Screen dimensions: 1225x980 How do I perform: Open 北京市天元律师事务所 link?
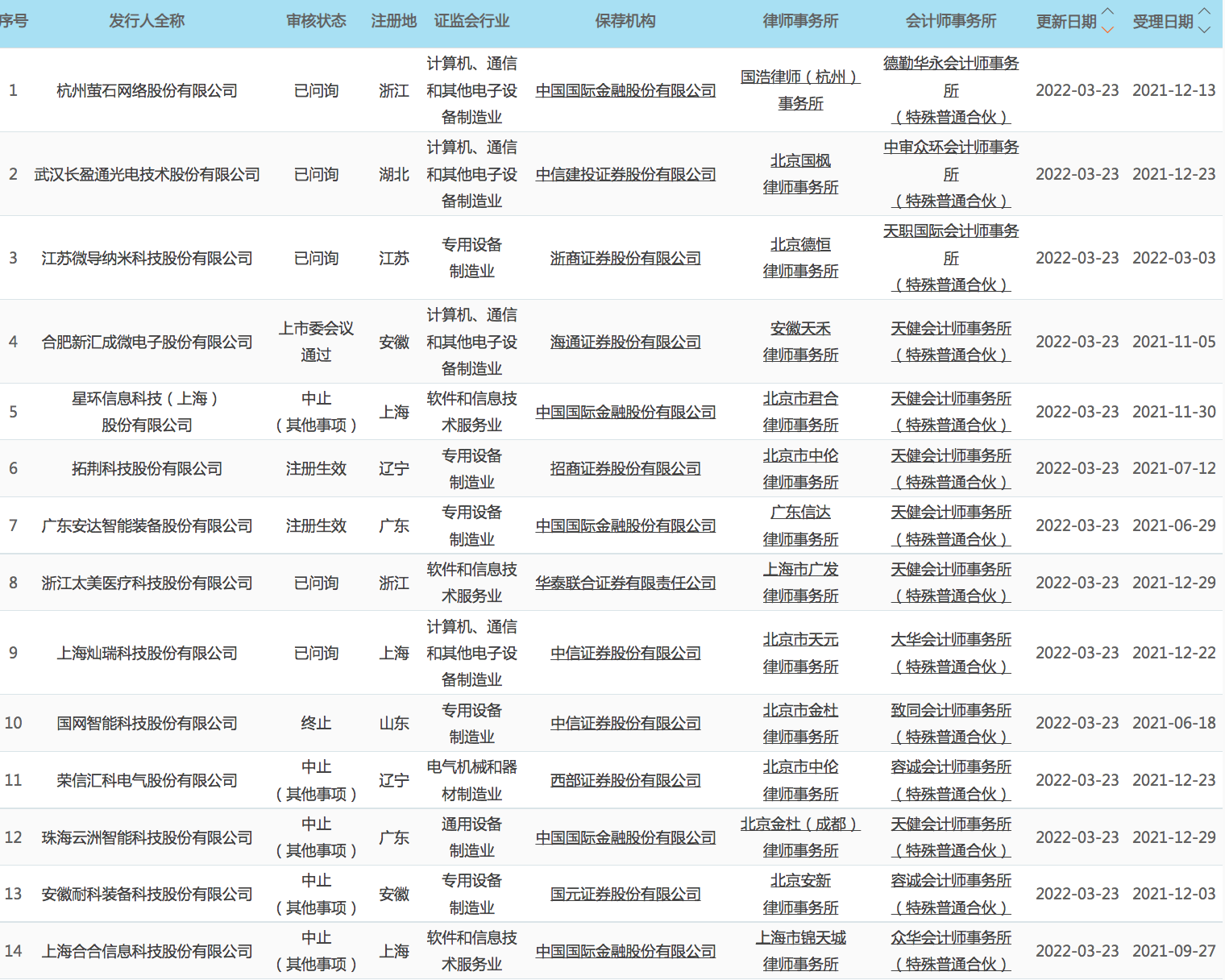[x=800, y=653]
